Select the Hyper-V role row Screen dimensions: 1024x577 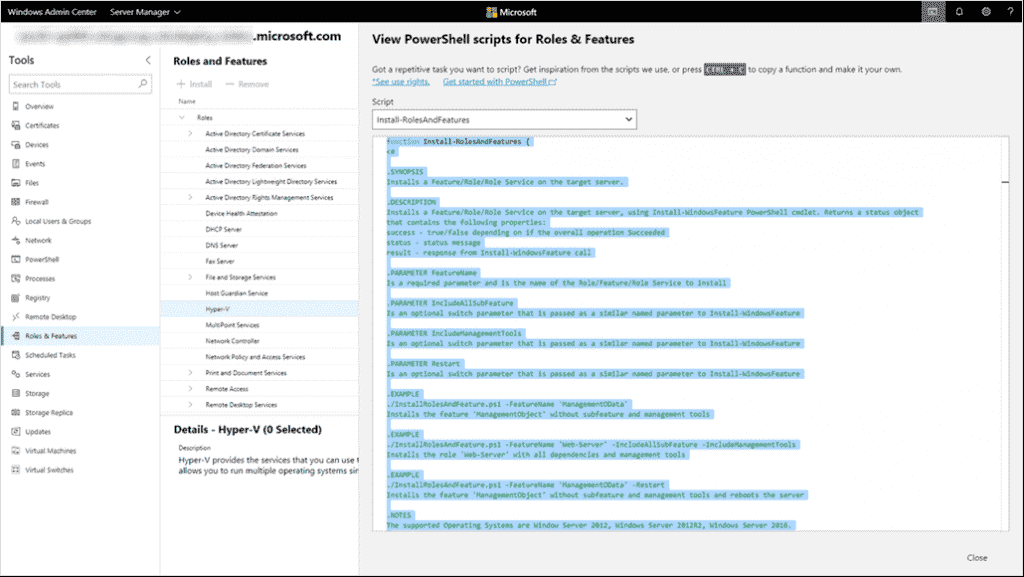click(259, 309)
